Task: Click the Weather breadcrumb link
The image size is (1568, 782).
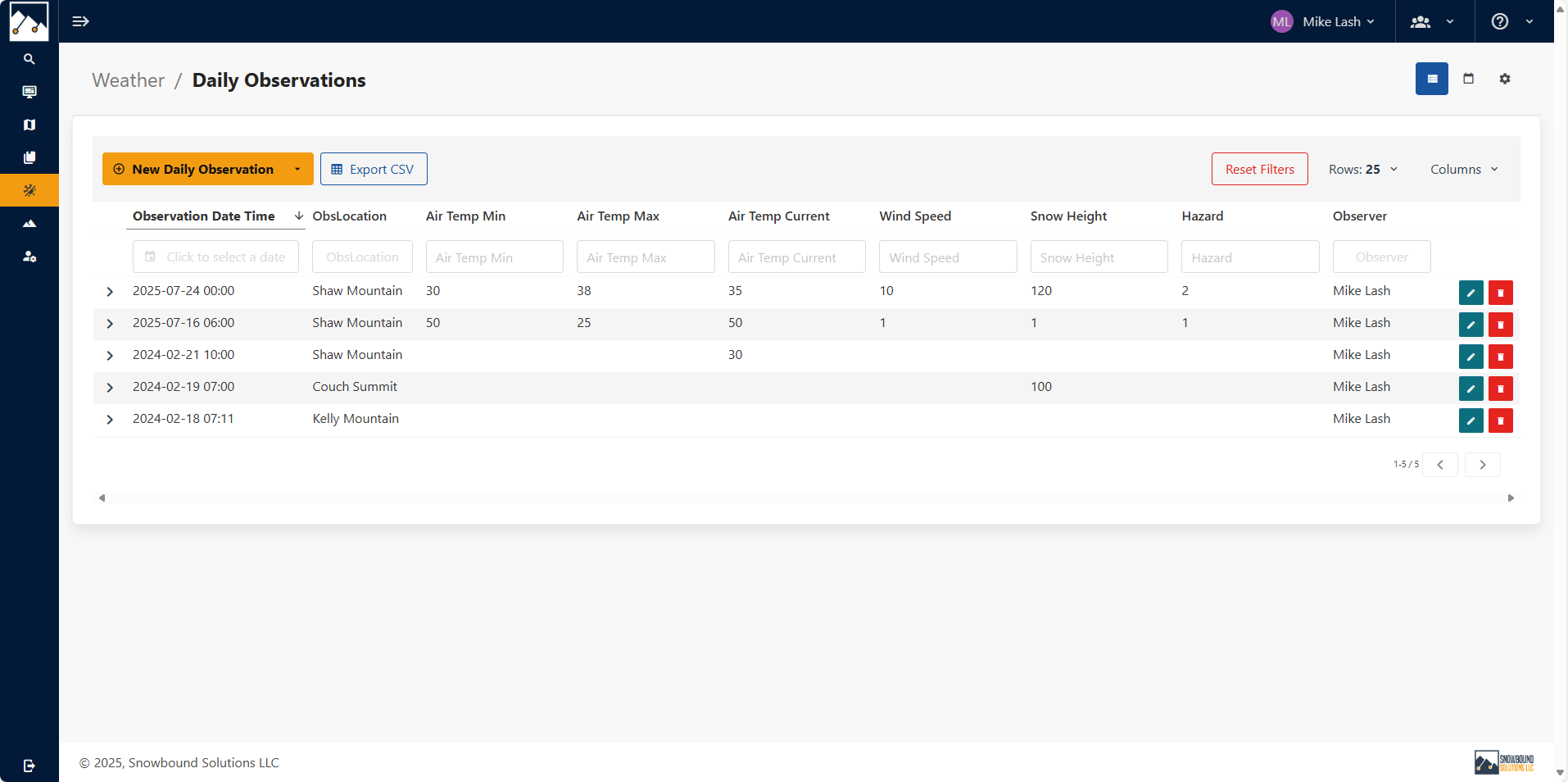Action: 129,80
